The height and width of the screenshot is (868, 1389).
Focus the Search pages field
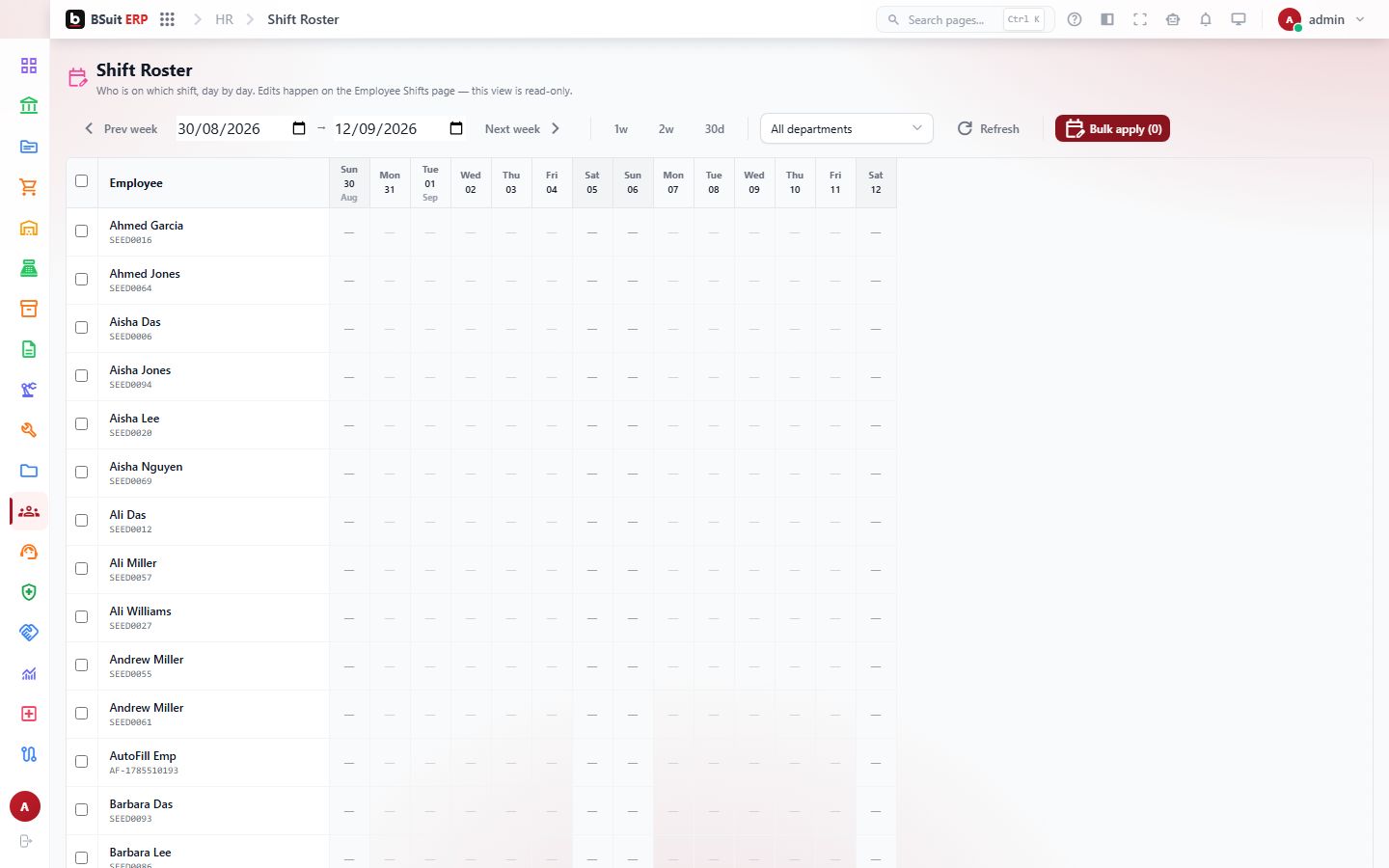click(965, 19)
